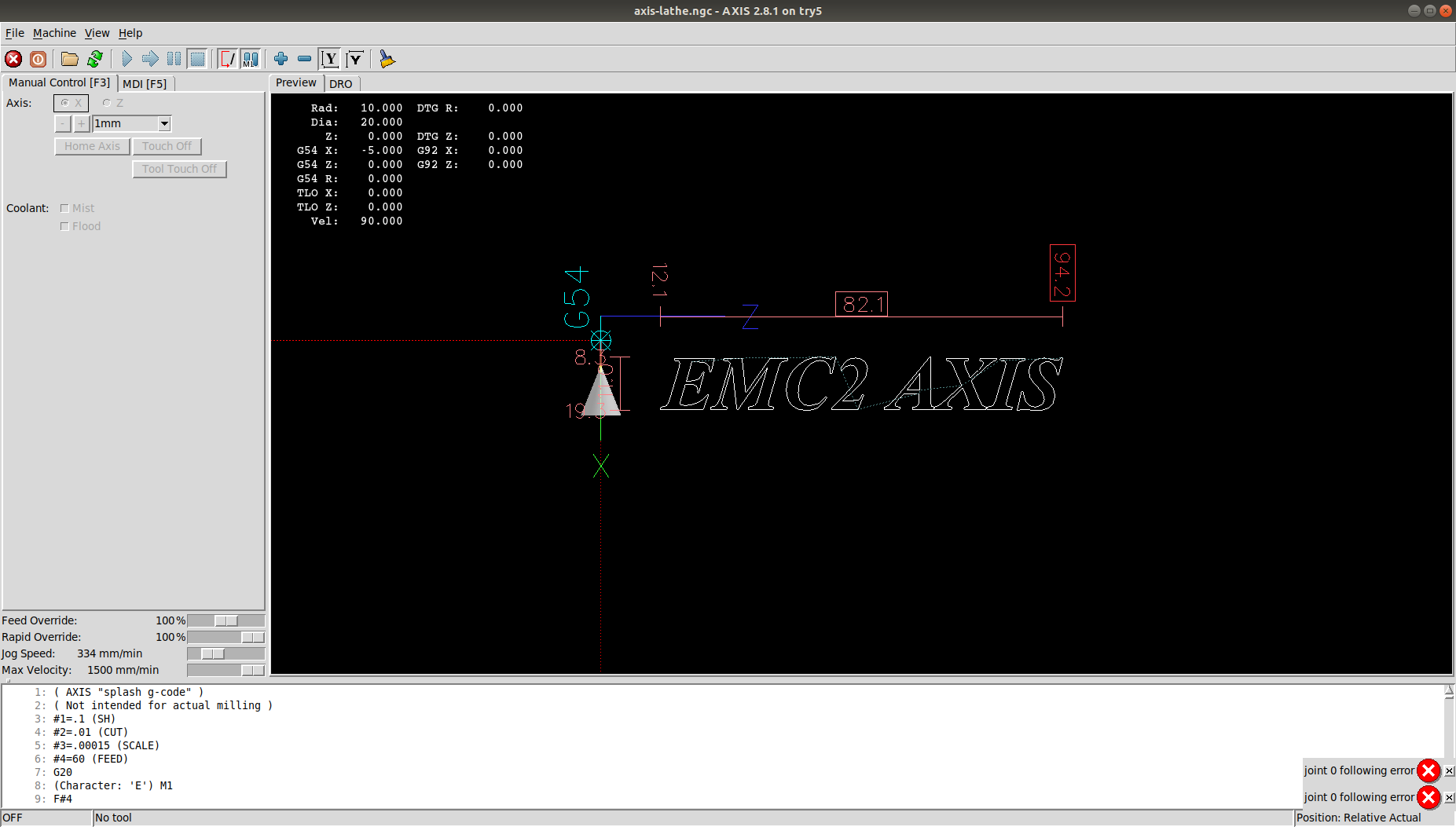Enable Flood coolant checkbox
Image resolution: width=1456 pixels, height=827 pixels.
pyautogui.click(x=80, y=226)
